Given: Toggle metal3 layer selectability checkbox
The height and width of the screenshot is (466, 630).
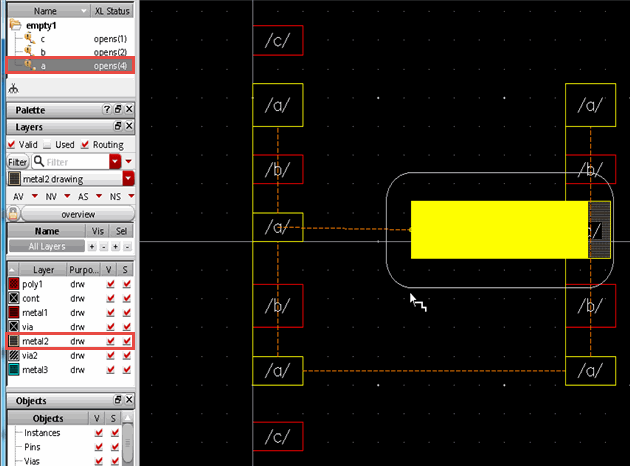Looking at the screenshot, I should click(127, 370).
